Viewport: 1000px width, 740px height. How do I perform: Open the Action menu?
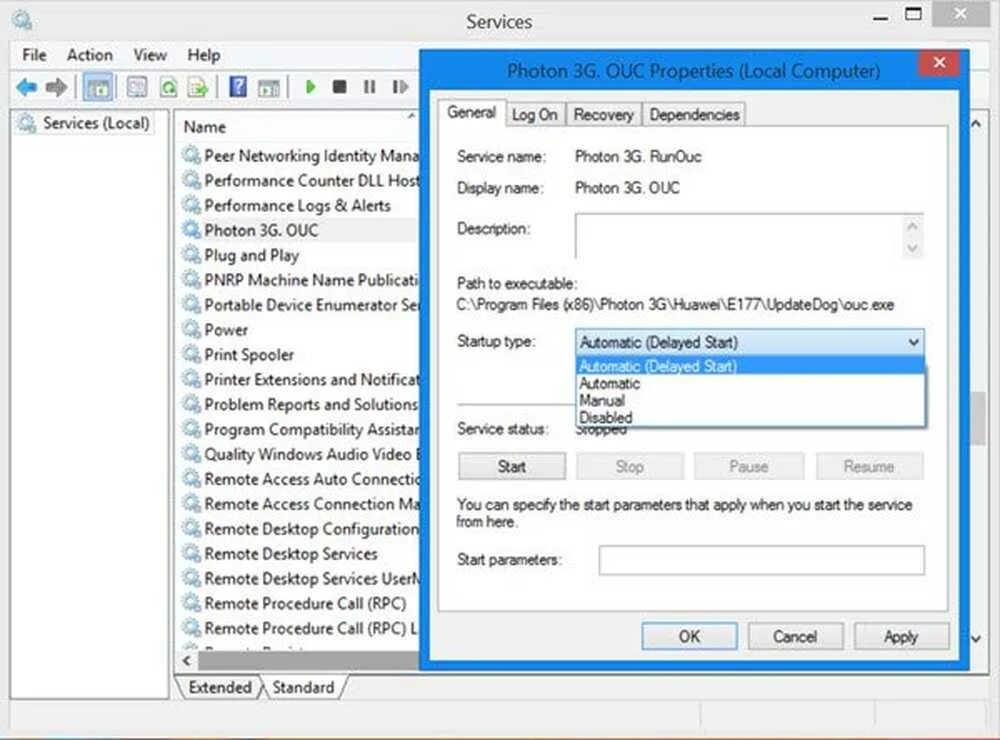tap(90, 55)
